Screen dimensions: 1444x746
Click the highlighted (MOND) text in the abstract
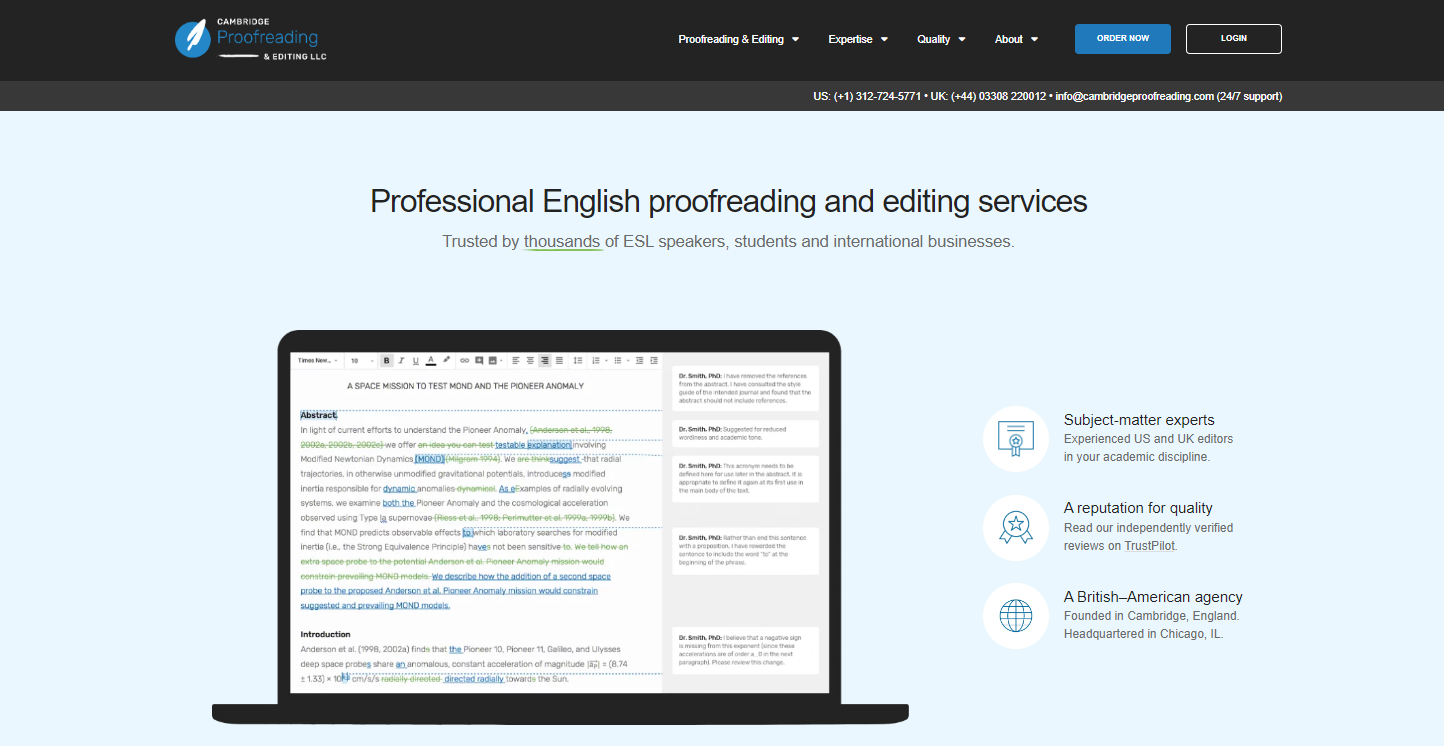pos(429,459)
